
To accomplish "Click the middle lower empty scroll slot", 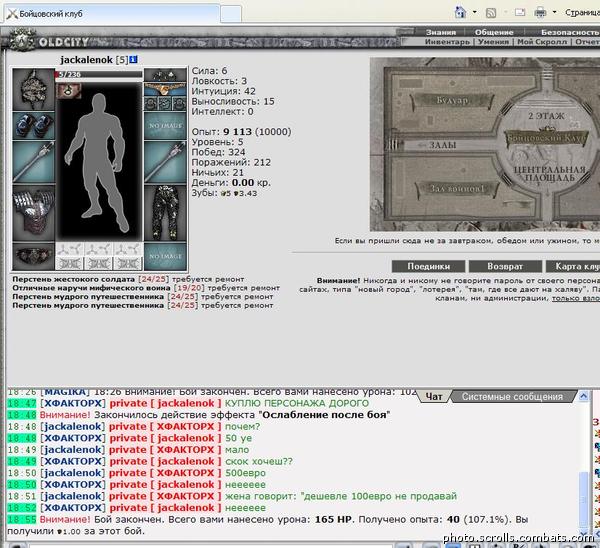I will tap(99, 263).
